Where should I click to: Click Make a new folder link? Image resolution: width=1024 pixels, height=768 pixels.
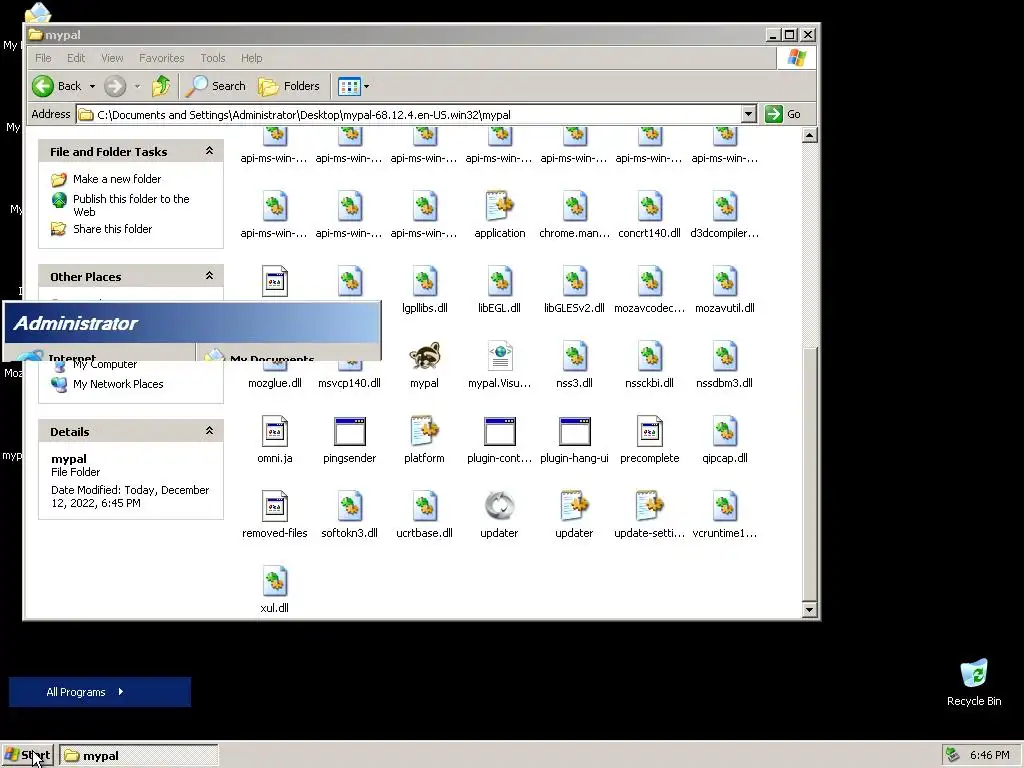117,179
